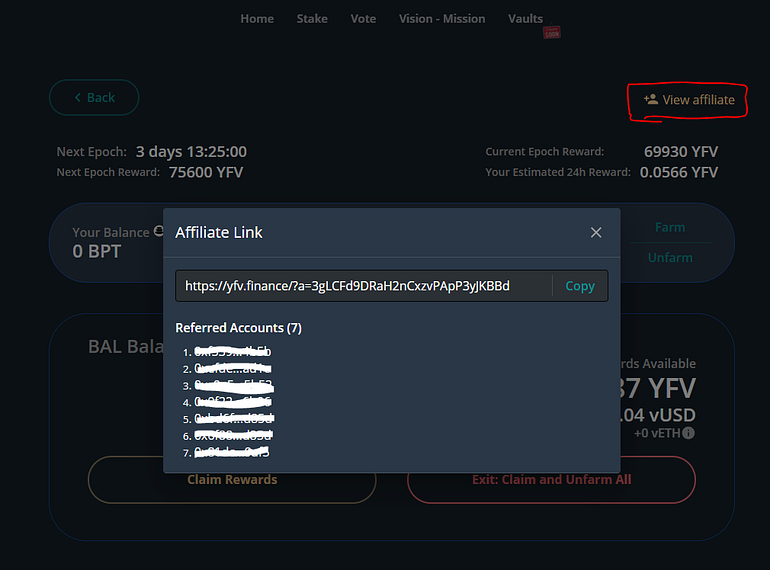Open Vision - Mission page
This screenshot has height=570, width=770.
(x=442, y=19)
